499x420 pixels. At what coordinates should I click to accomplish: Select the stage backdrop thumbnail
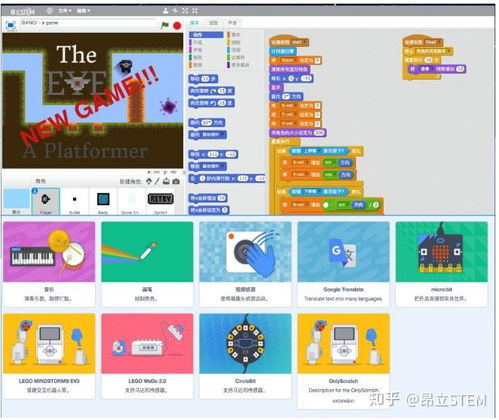[x=16, y=201]
